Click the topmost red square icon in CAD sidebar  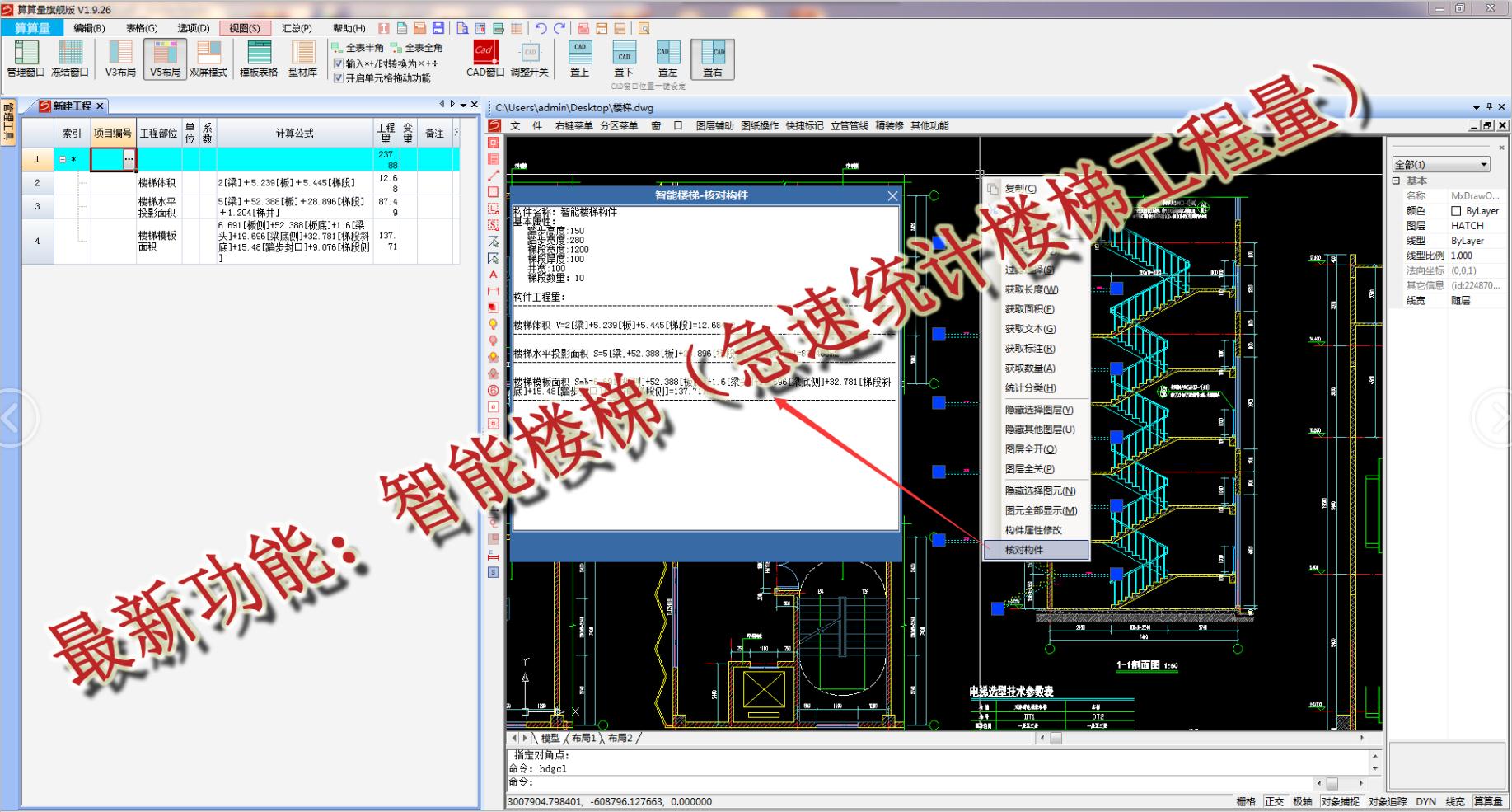tap(494, 143)
